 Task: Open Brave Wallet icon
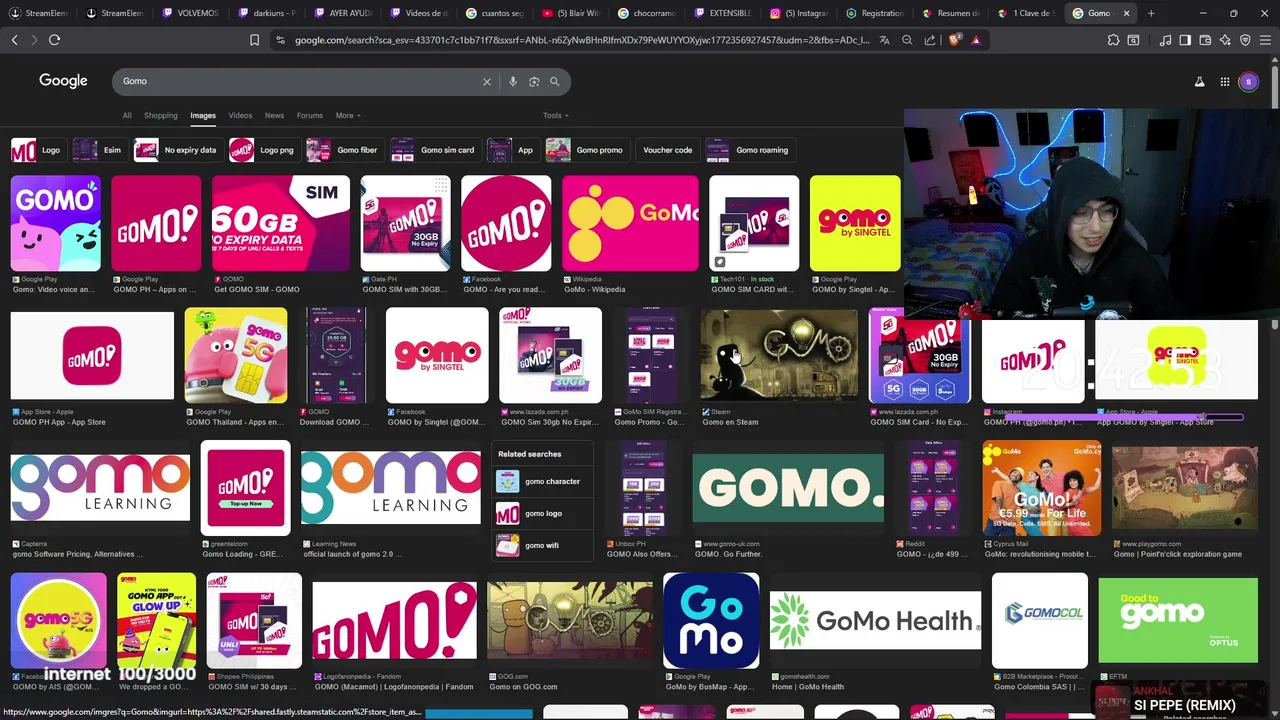click(1205, 40)
